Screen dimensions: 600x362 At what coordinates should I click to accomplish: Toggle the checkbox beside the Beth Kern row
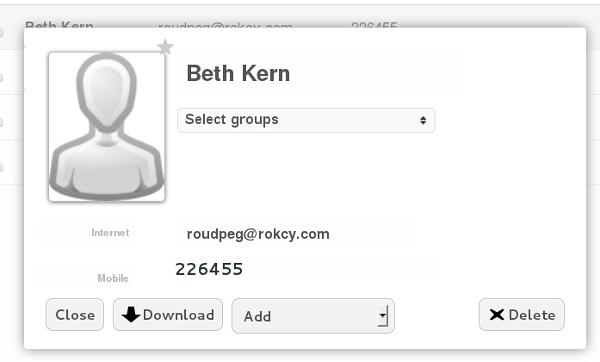pos(1,33)
